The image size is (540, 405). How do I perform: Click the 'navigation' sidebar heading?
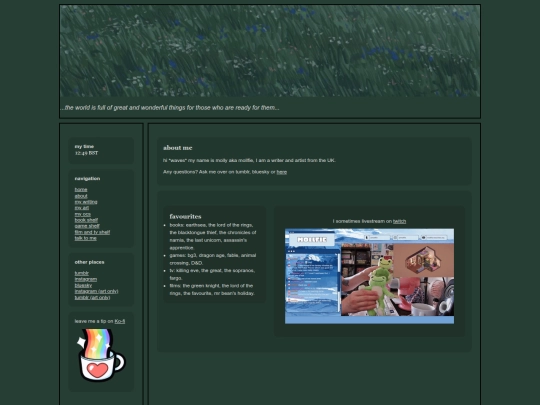pyautogui.click(x=87, y=178)
